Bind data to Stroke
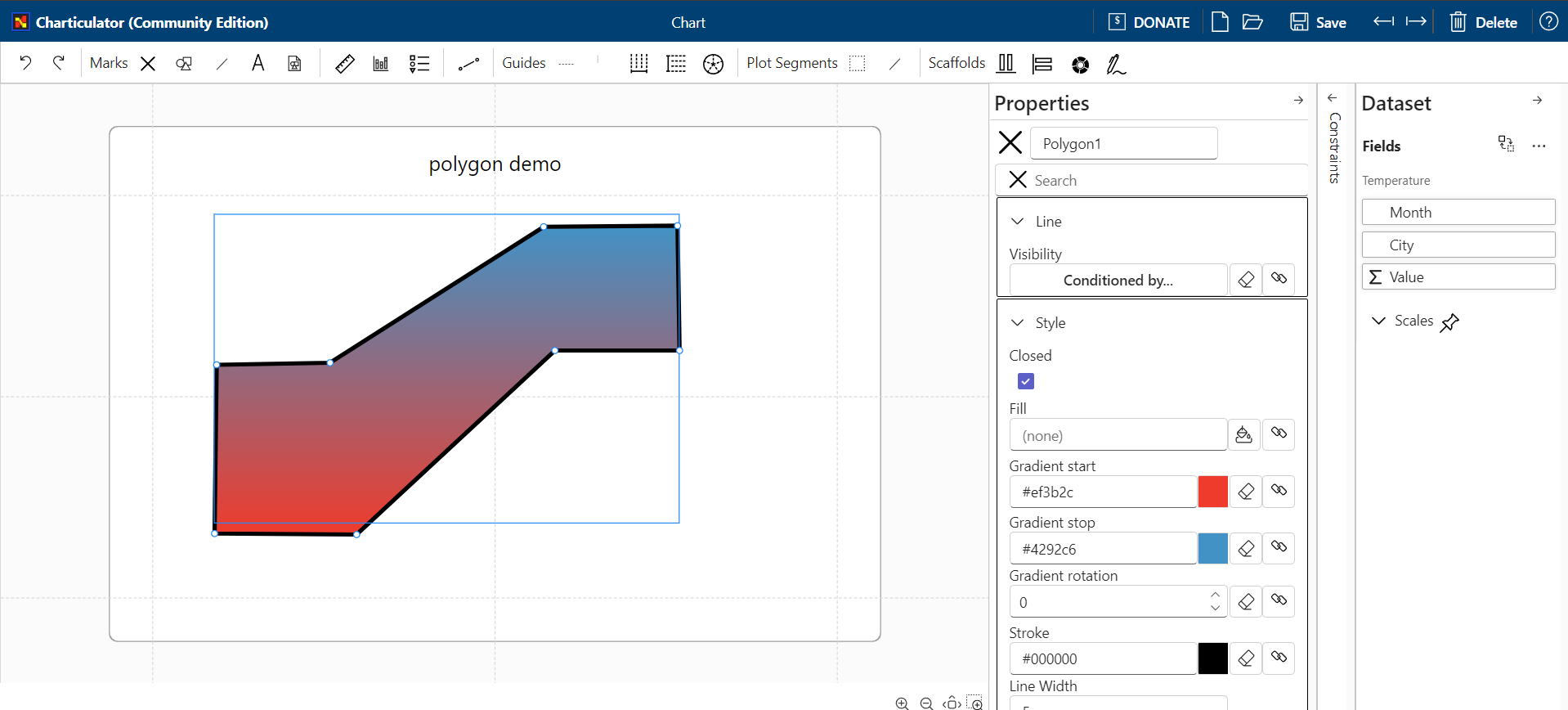1568x710 pixels. click(1279, 658)
